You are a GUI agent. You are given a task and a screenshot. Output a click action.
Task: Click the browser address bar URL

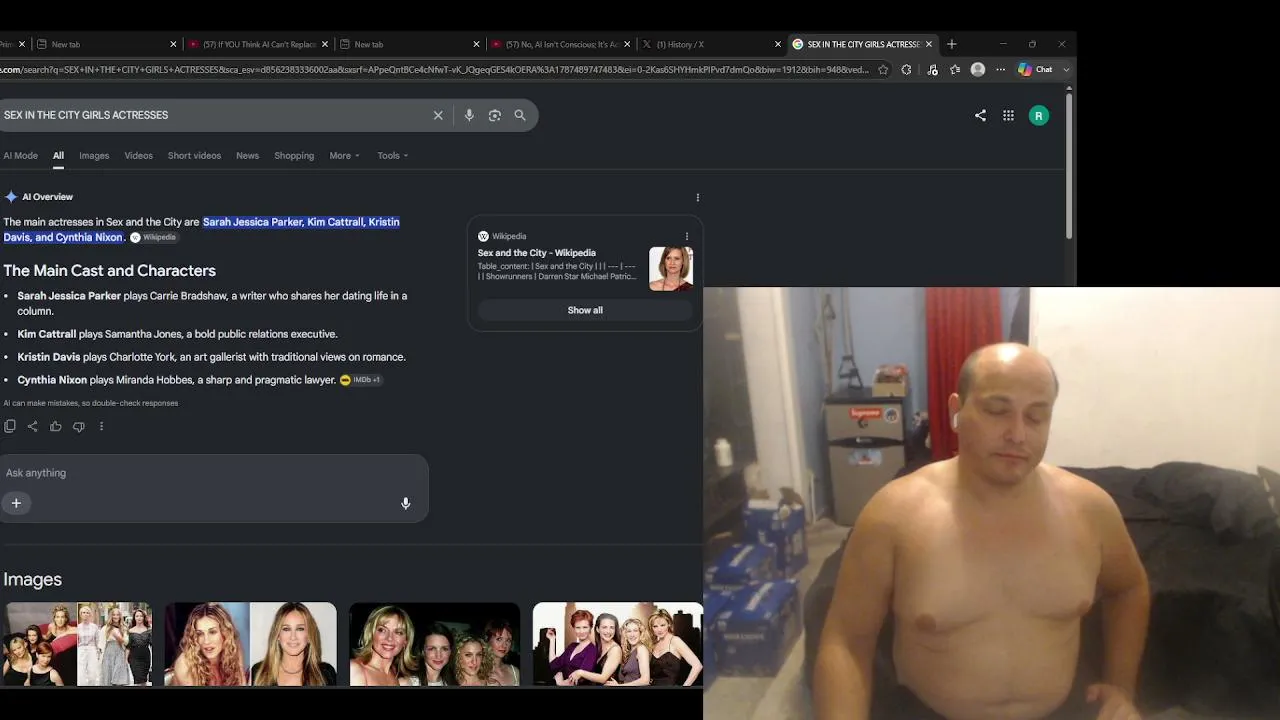point(435,70)
